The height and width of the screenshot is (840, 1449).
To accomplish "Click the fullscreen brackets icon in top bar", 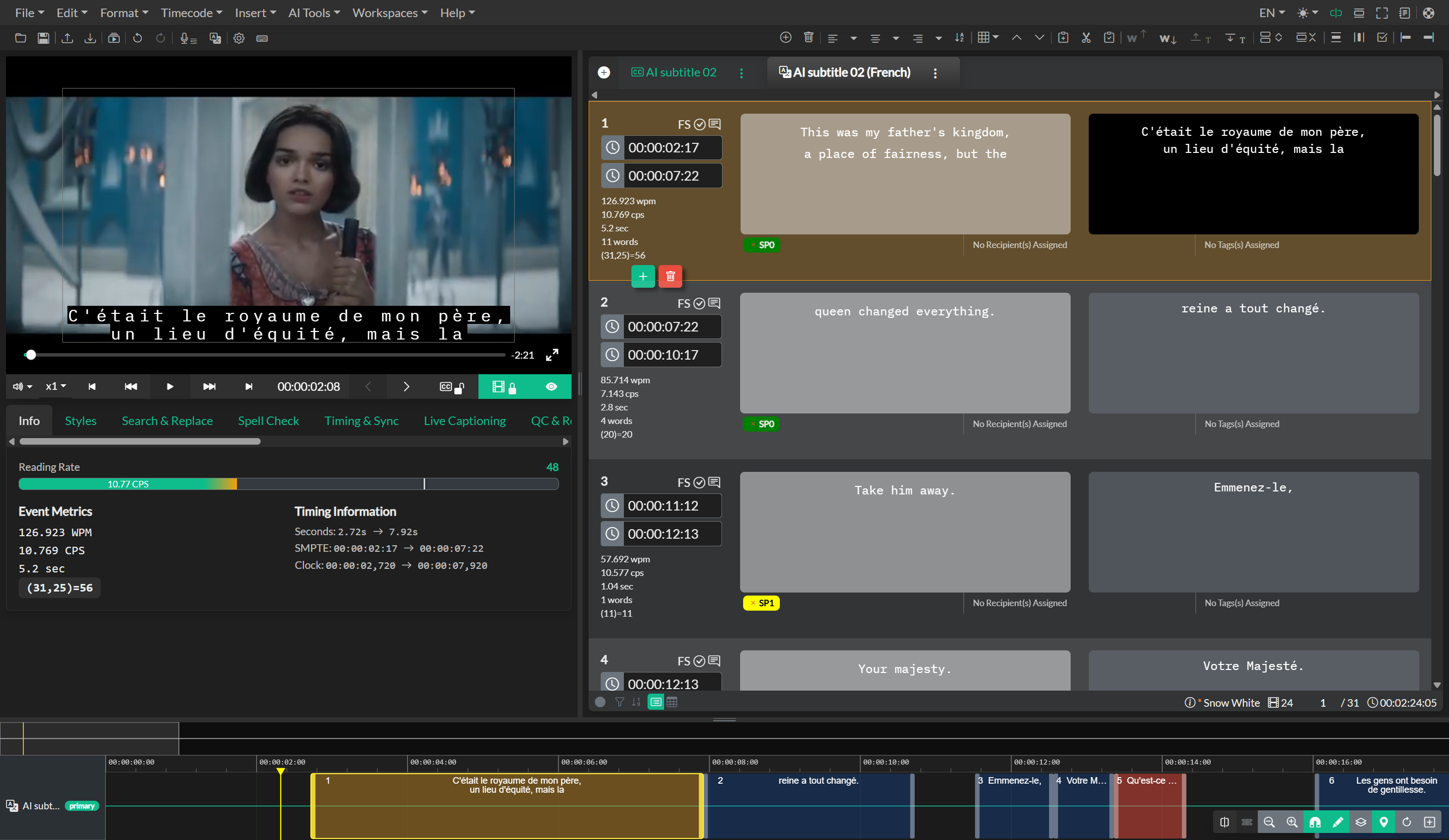I will click(x=1382, y=13).
